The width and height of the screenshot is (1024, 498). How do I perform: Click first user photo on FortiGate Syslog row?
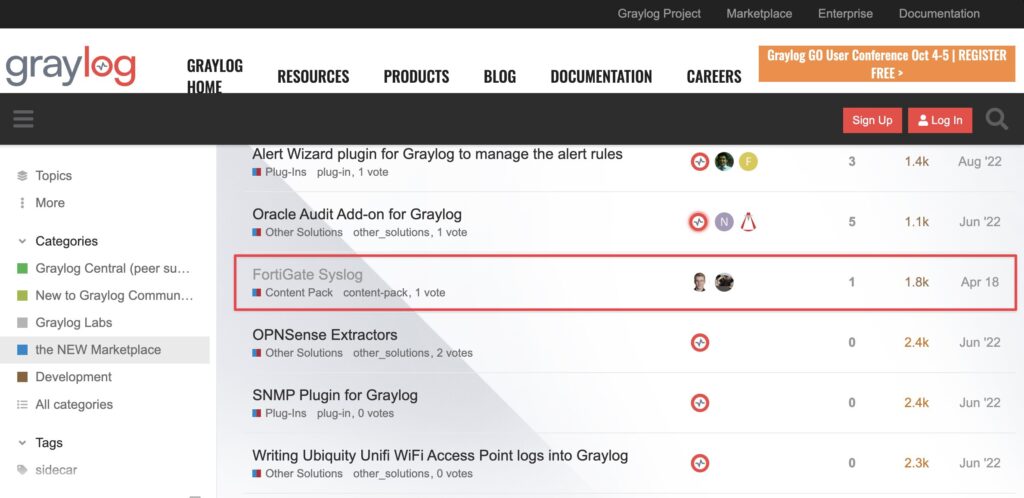pos(699,282)
